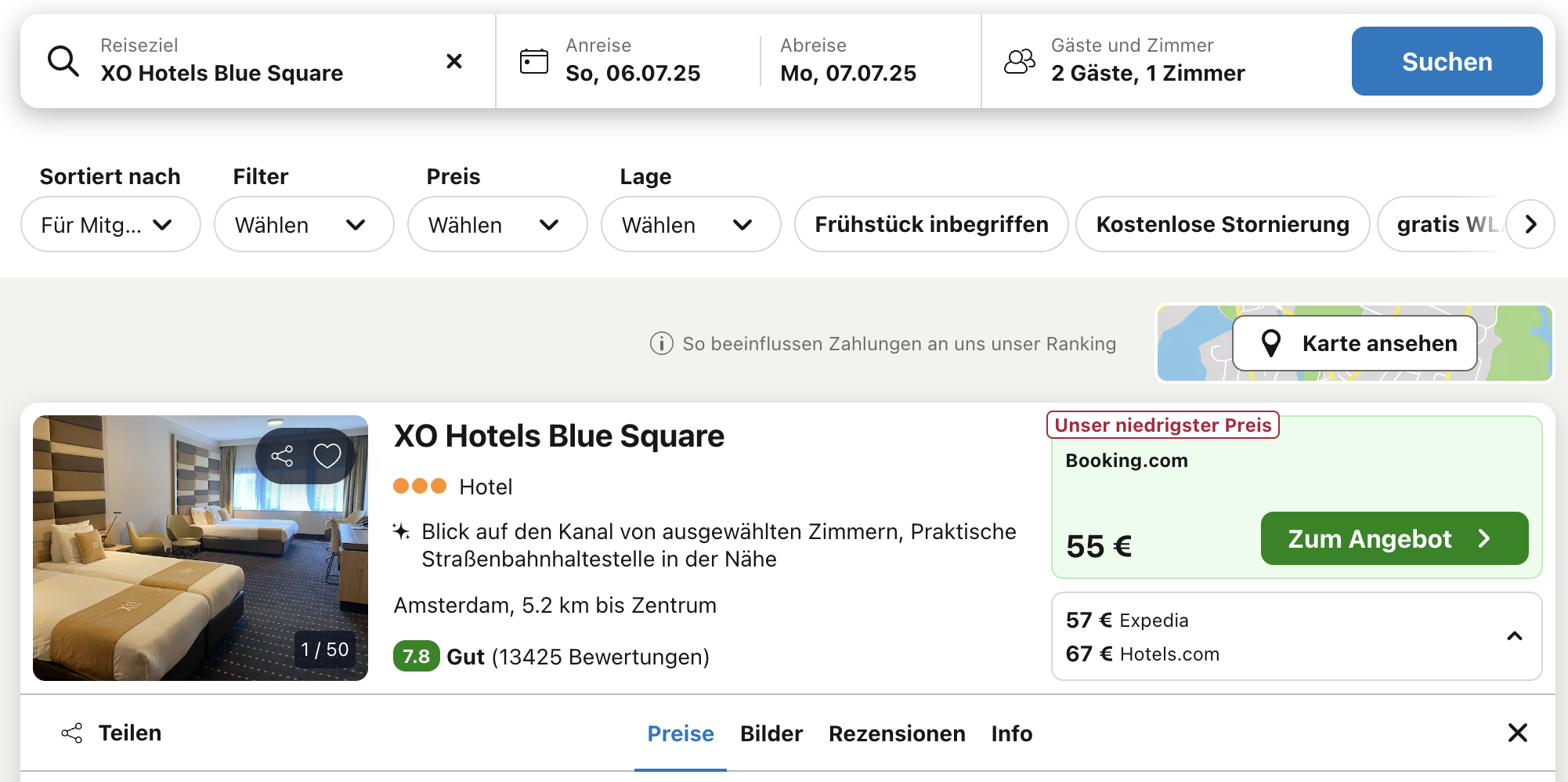Open the Lage dropdown
The height and width of the screenshot is (782, 1568).
click(x=691, y=225)
